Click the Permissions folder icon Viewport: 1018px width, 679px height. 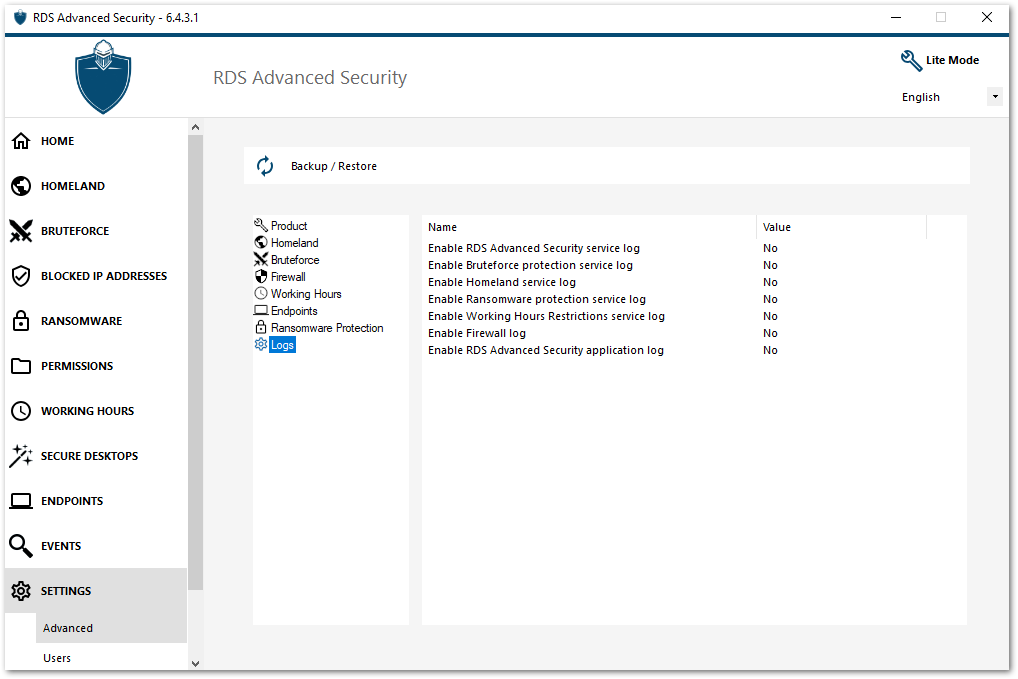click(21, 366)
